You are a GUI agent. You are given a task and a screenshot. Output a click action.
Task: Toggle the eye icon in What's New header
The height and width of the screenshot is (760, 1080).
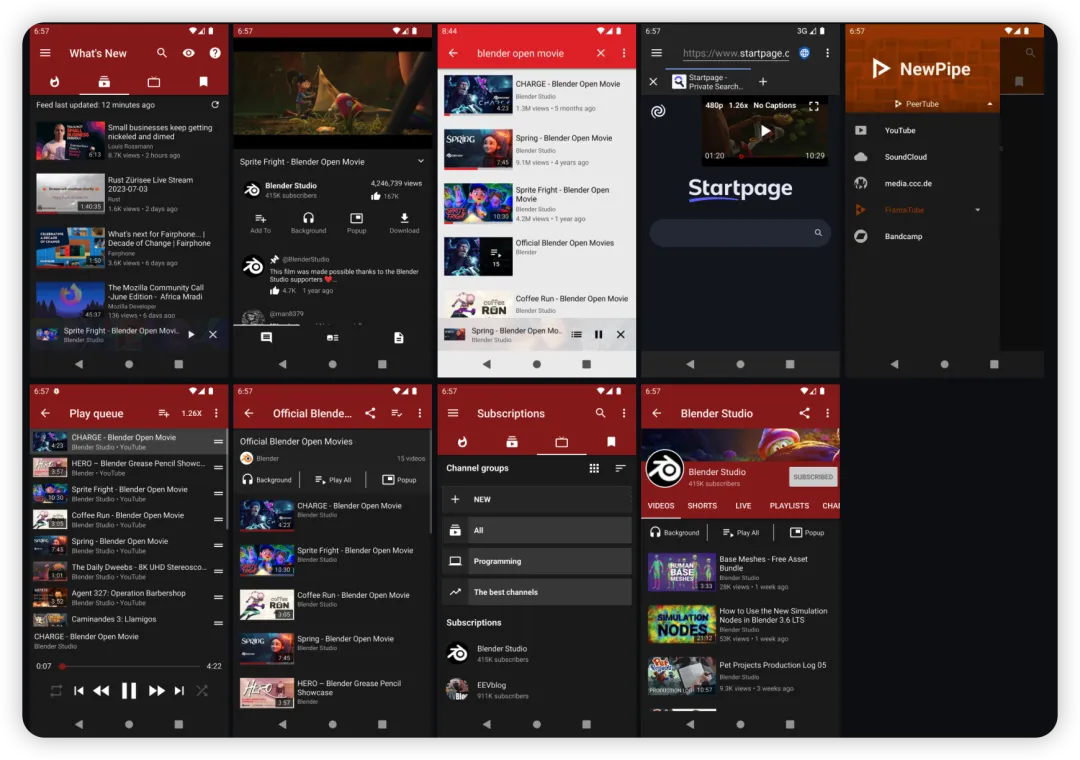189,53
